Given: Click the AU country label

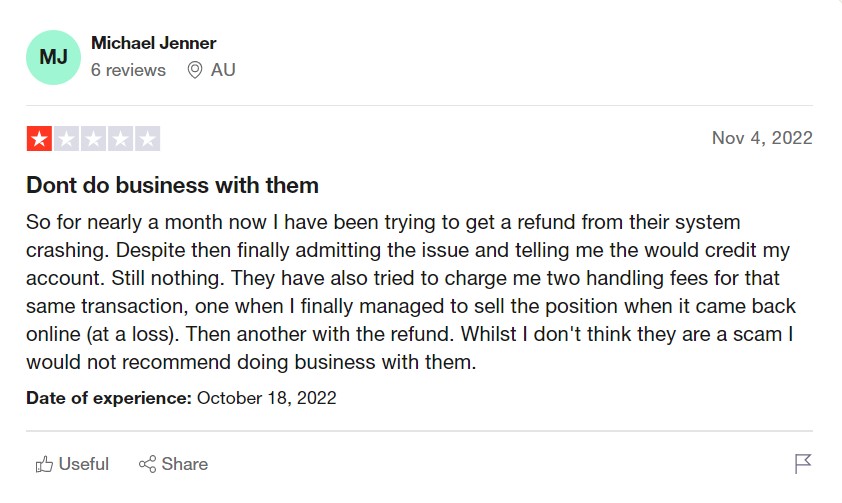Looking at the screenshot, I should 223,70.
